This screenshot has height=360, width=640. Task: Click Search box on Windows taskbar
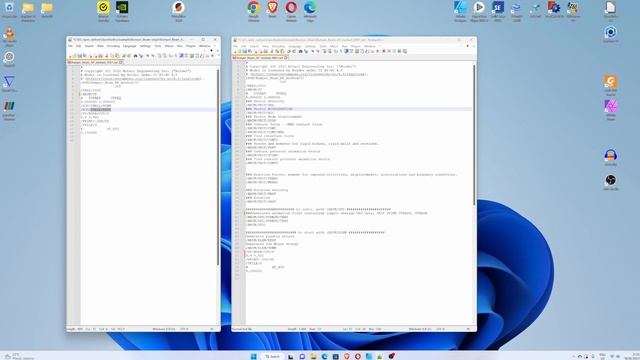pyautogui.click(x=272, y=356)
